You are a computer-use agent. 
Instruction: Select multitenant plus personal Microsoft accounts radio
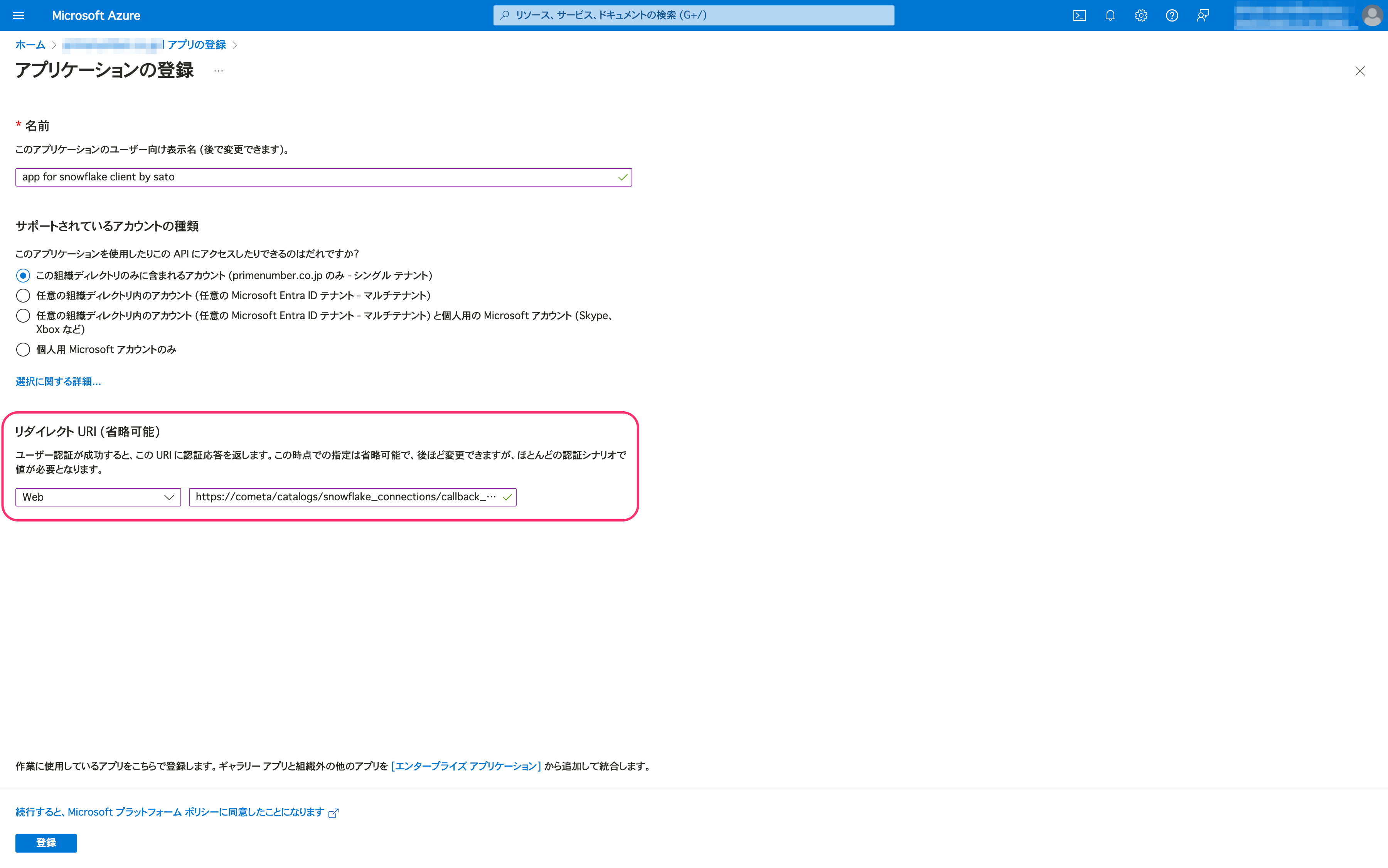click(23, 316)
